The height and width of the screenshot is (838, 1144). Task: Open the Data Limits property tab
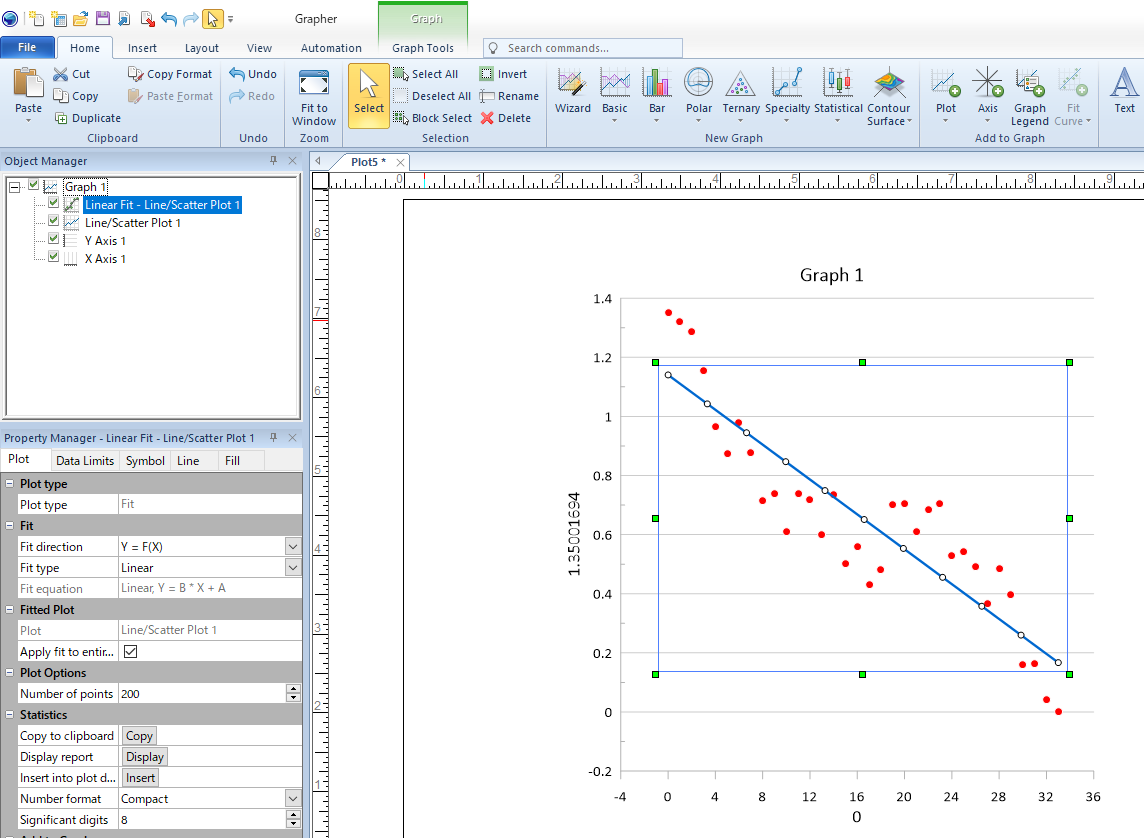(85, 460)
